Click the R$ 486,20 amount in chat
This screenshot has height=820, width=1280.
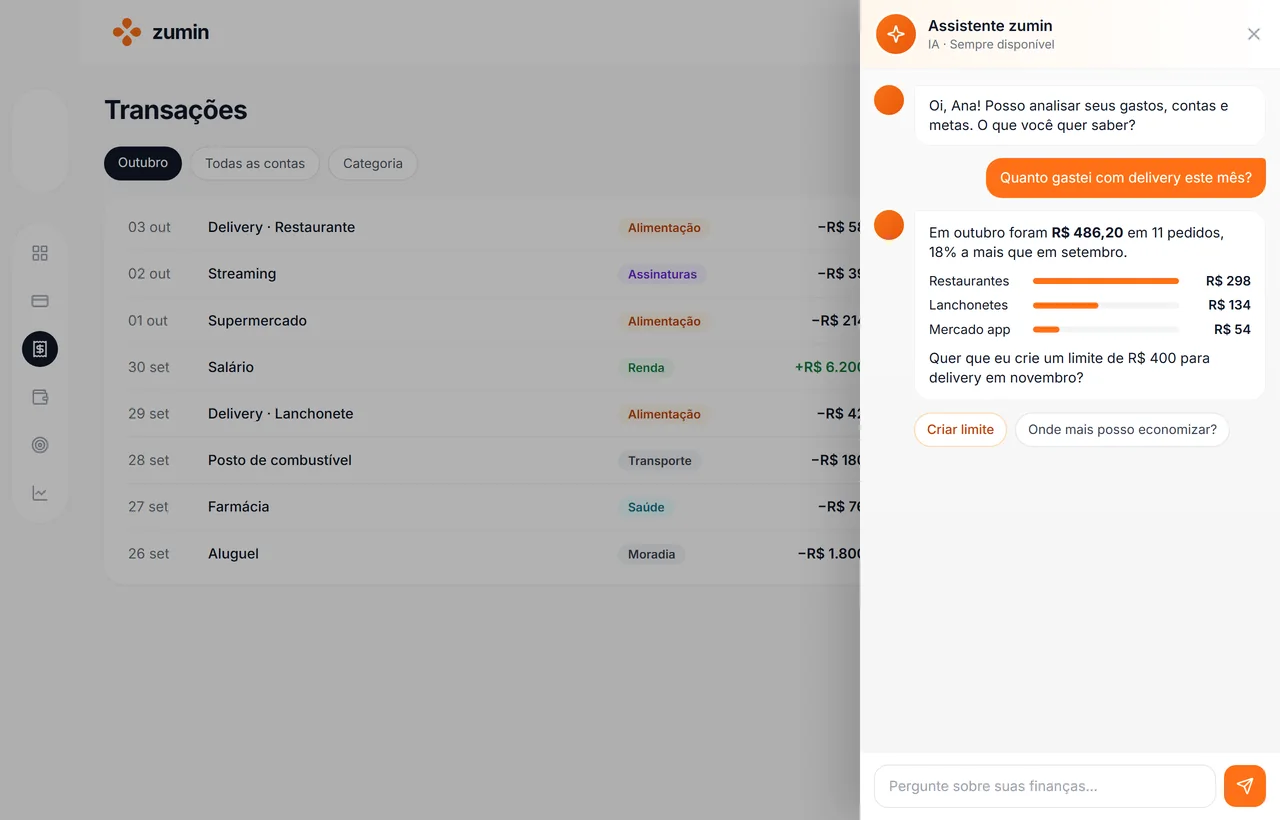coord(1087,233)
